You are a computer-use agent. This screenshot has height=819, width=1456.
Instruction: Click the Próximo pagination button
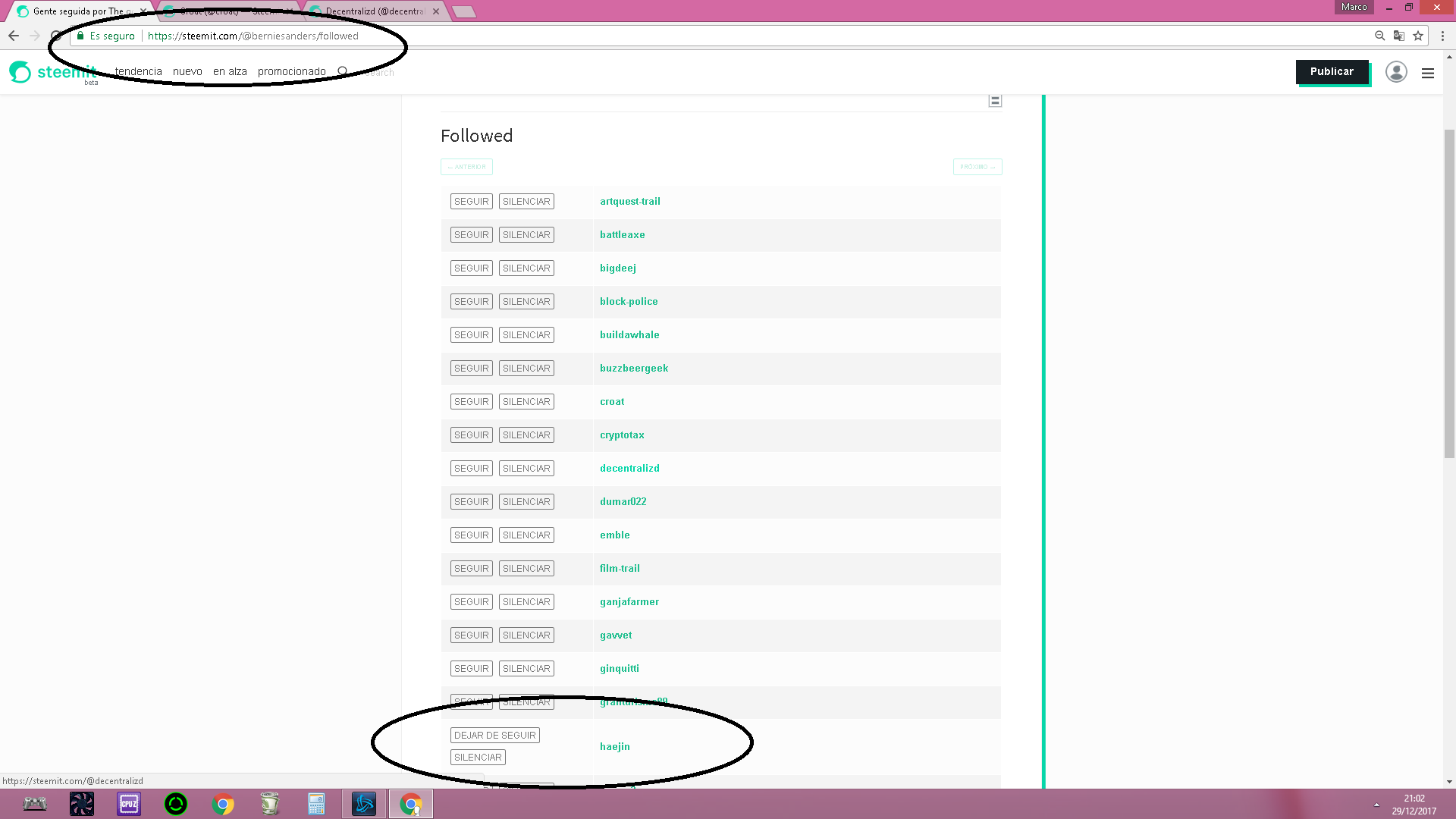point(977,167)
